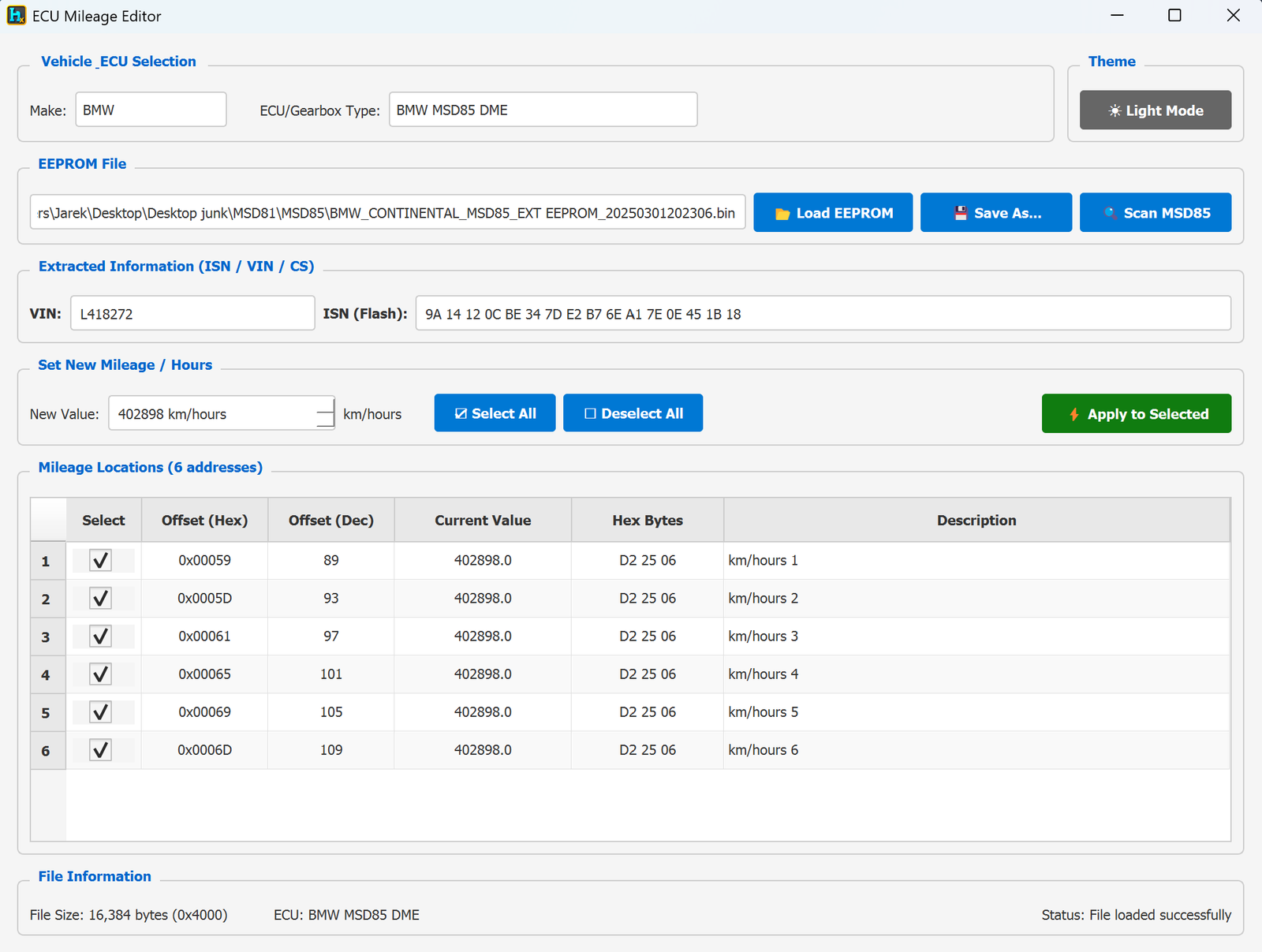This screenshot has width=1262, height=952.
Task: Click the Scan MSD85 button
Action: coord(1156,213)
